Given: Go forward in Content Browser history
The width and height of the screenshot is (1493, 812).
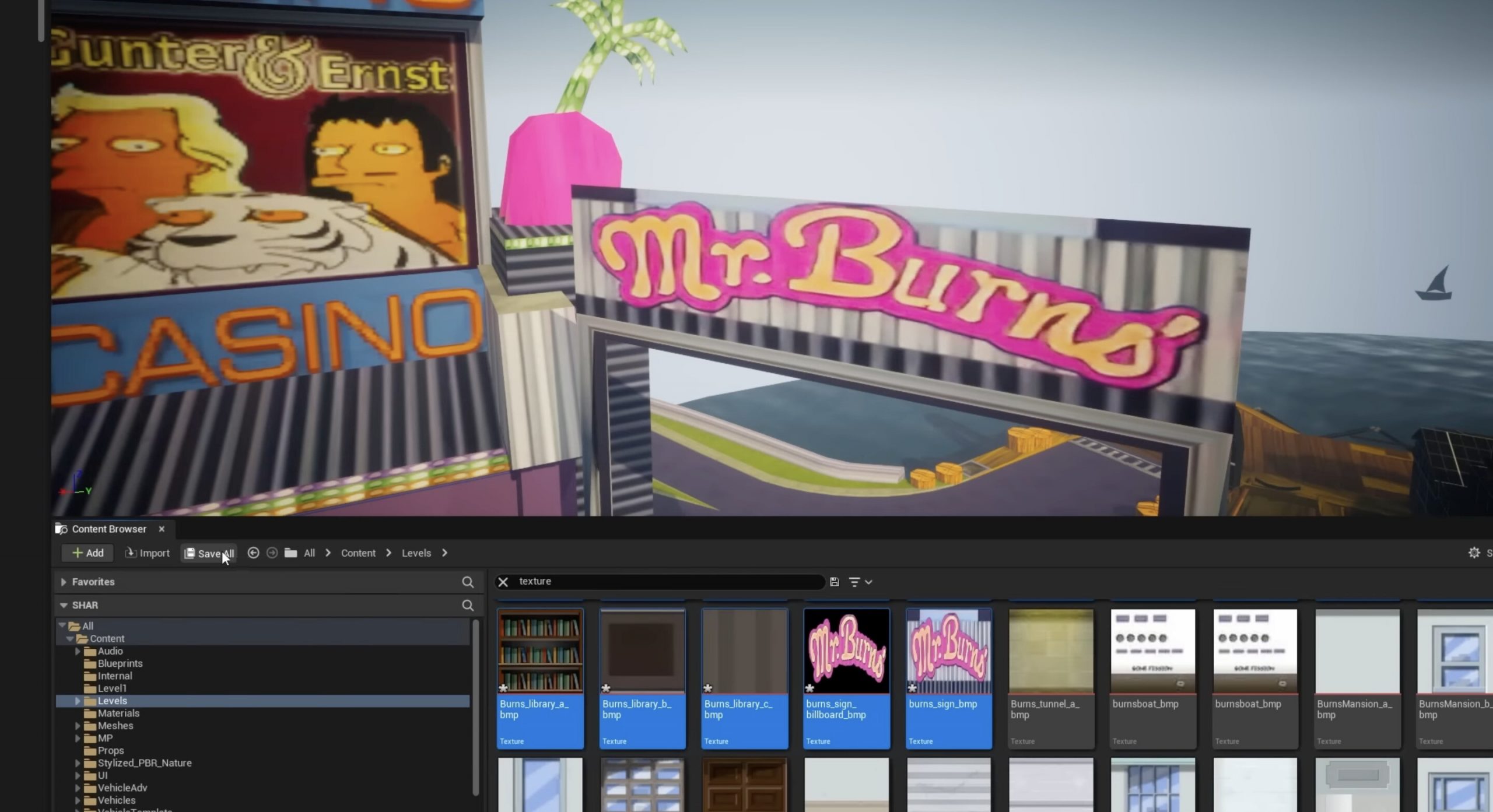Looking at the screenshot, I should (x=272, y=553).
